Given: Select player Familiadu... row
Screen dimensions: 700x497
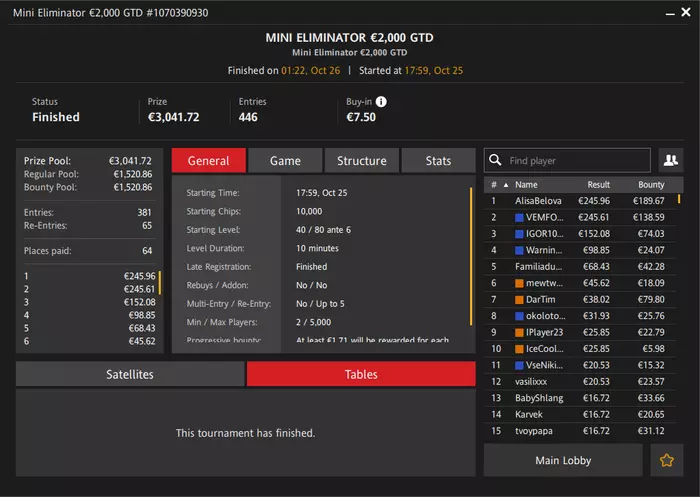Looking at the screenshot, I should coord(579,267).
